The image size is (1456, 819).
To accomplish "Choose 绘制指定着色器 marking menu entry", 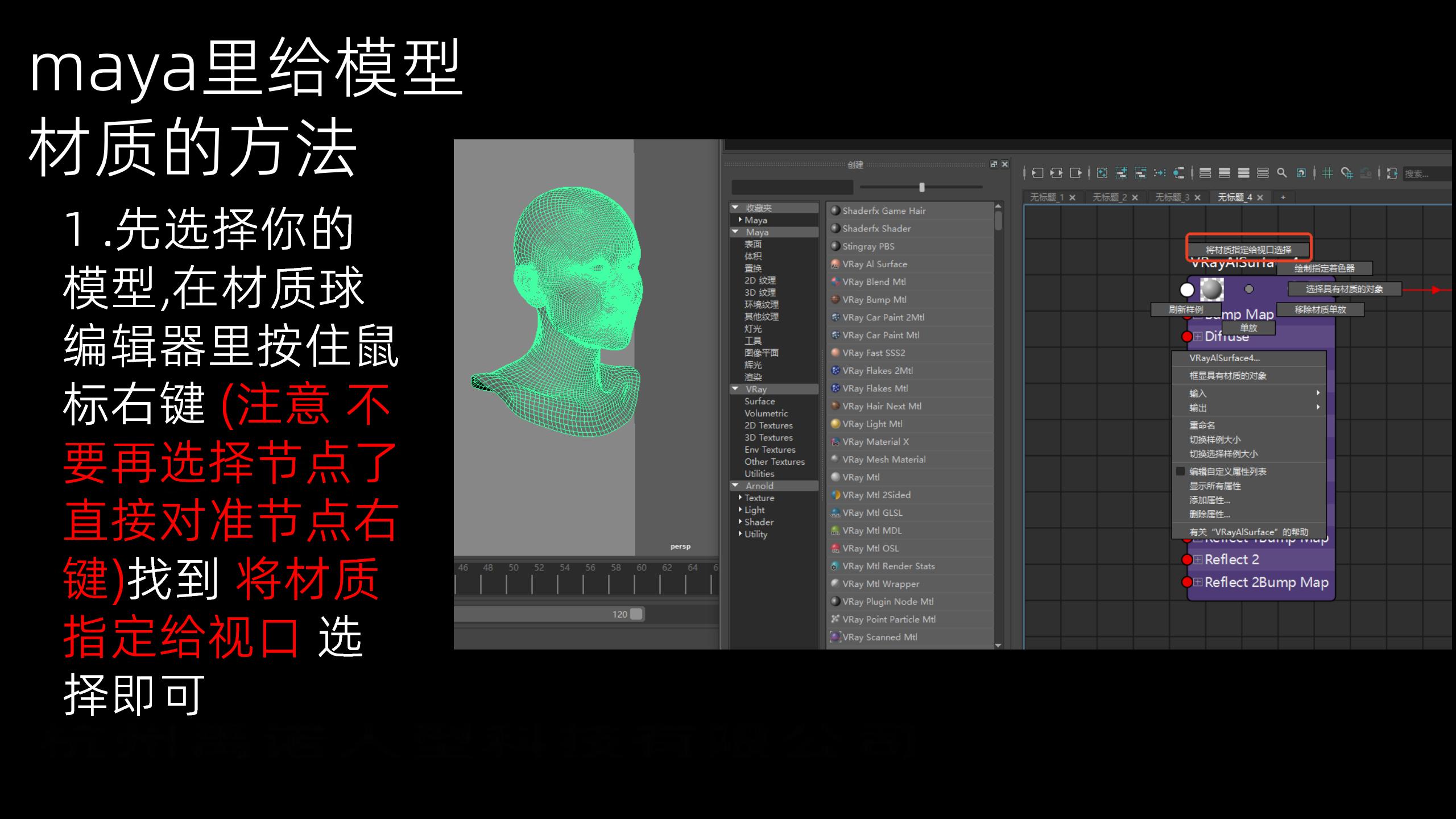I will (1325, 268).
